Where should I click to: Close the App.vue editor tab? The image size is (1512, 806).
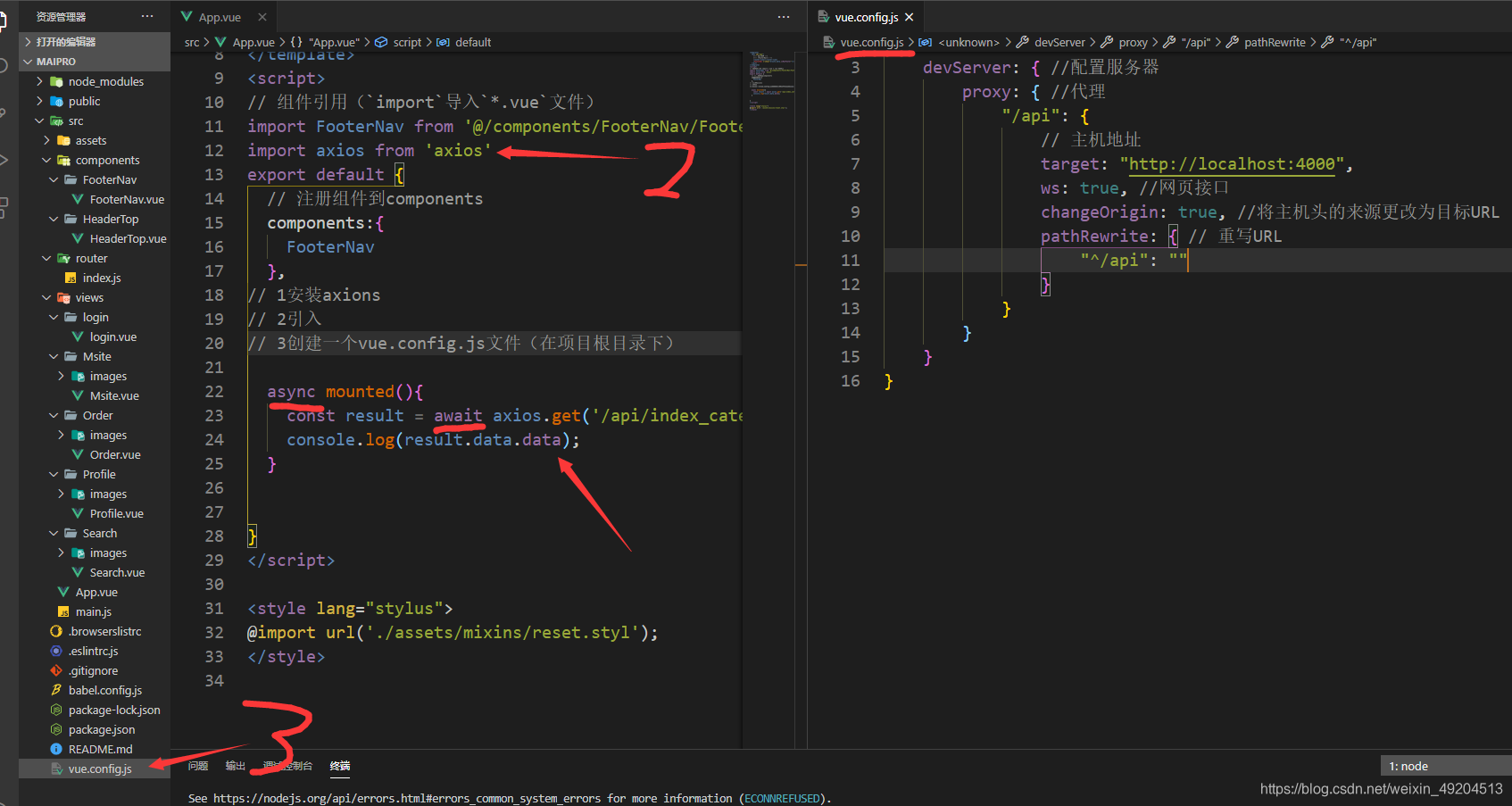pos(262,17)
